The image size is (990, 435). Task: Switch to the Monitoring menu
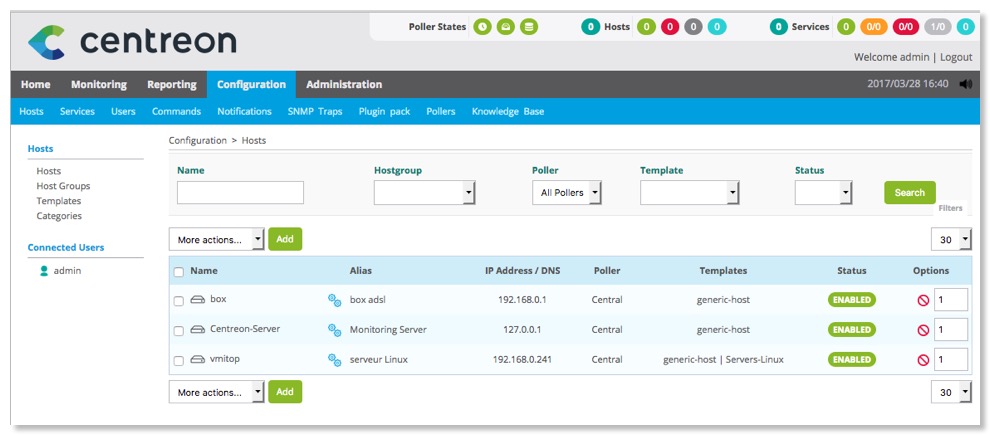point(98,85)
